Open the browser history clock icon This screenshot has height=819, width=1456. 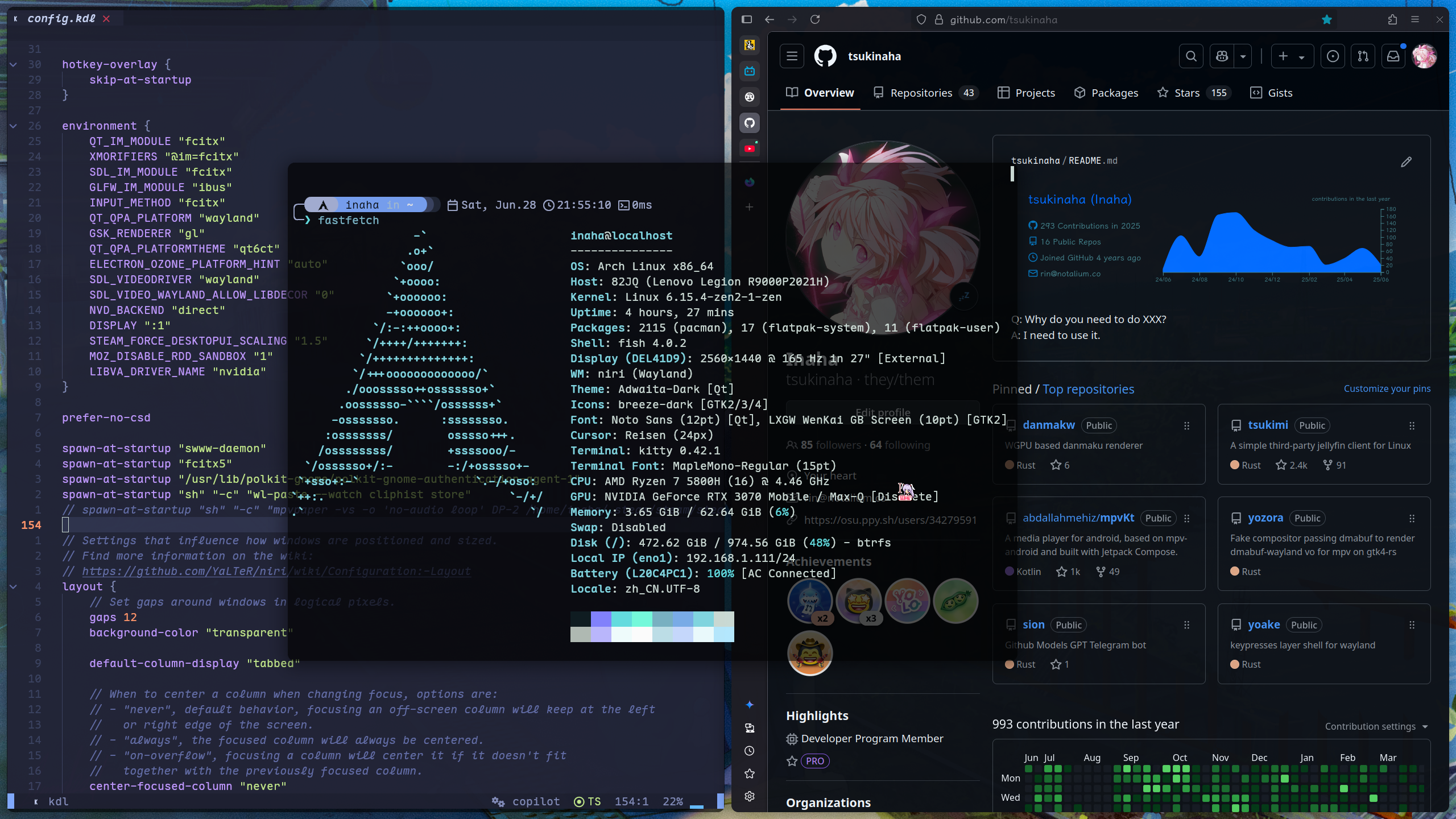point(750,751)
